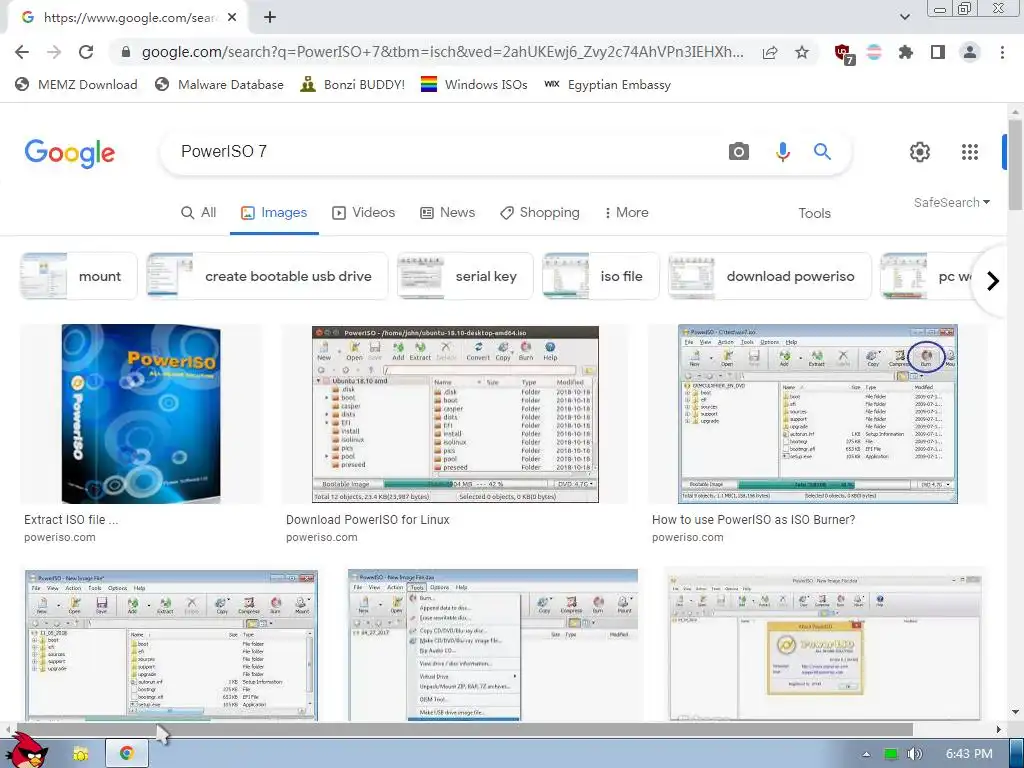1024x768 pixels.
Task: Click the site lock icon in address bar
Action: (126, 52)
